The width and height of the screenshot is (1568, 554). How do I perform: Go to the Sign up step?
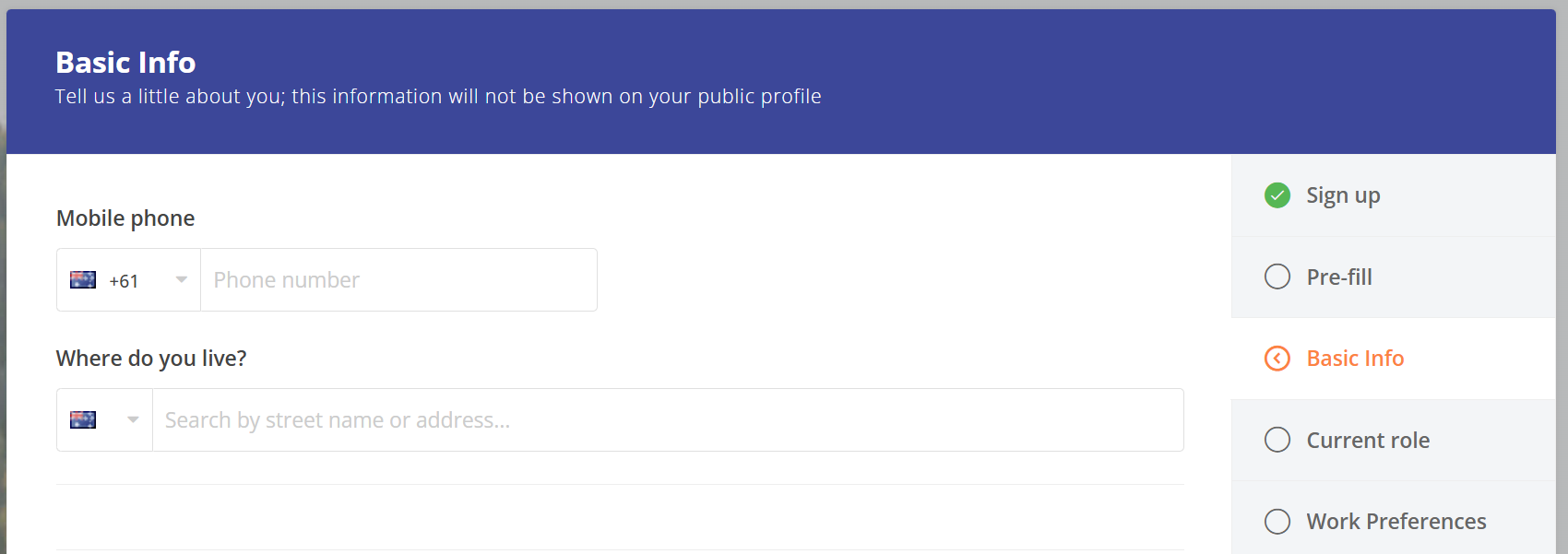pyautogui.click(x=1343, y=195)
